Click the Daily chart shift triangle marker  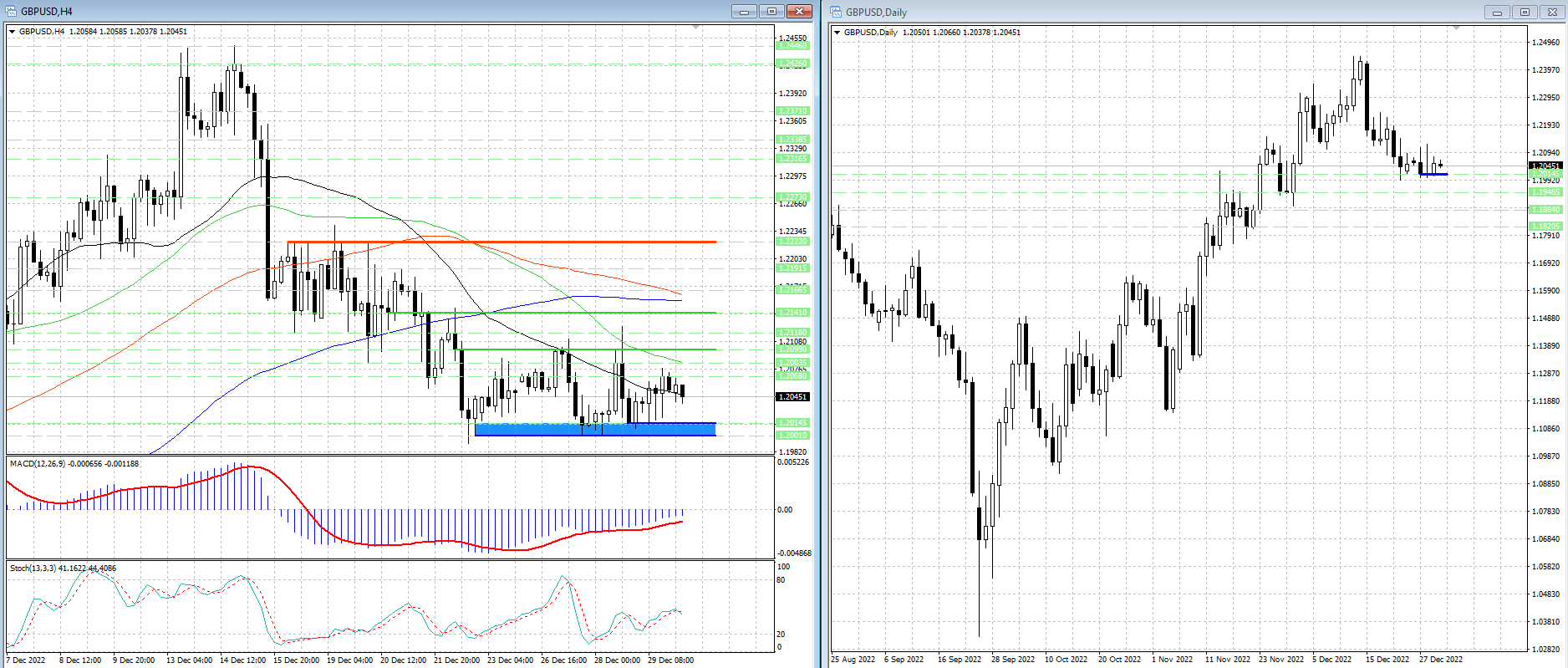coord(1456,28)
